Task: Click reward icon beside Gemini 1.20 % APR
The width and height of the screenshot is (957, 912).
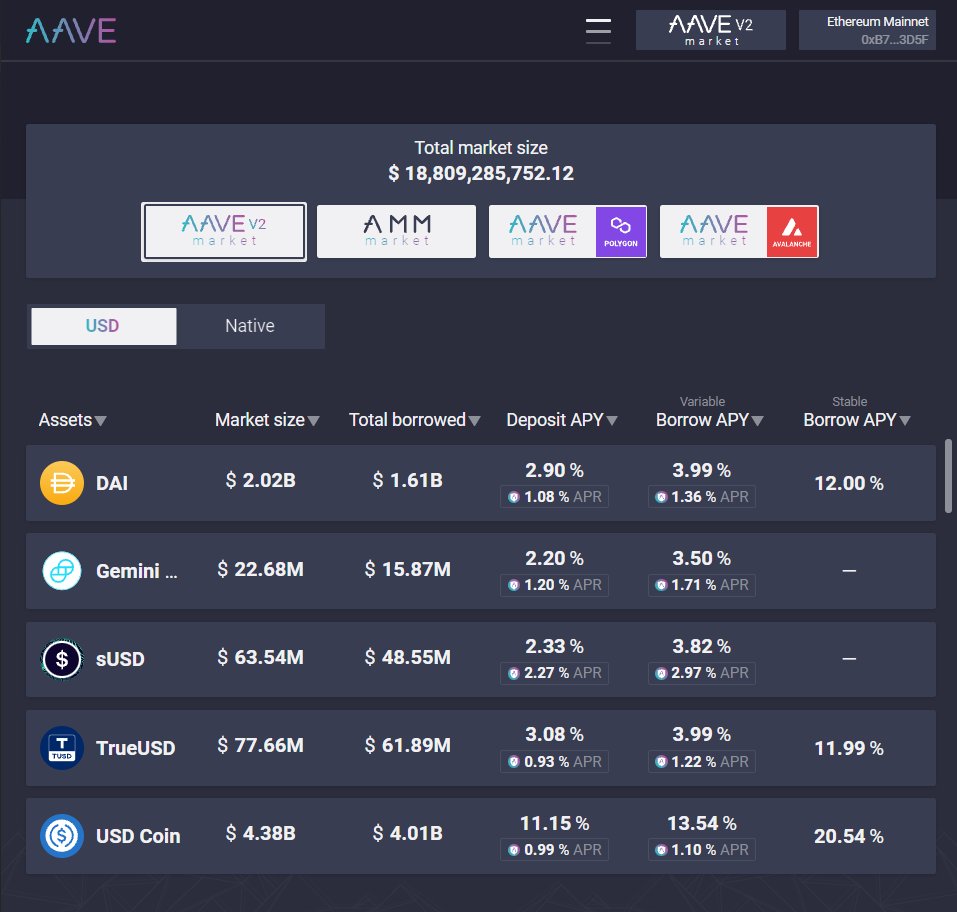Action: (x=514, y=585)
